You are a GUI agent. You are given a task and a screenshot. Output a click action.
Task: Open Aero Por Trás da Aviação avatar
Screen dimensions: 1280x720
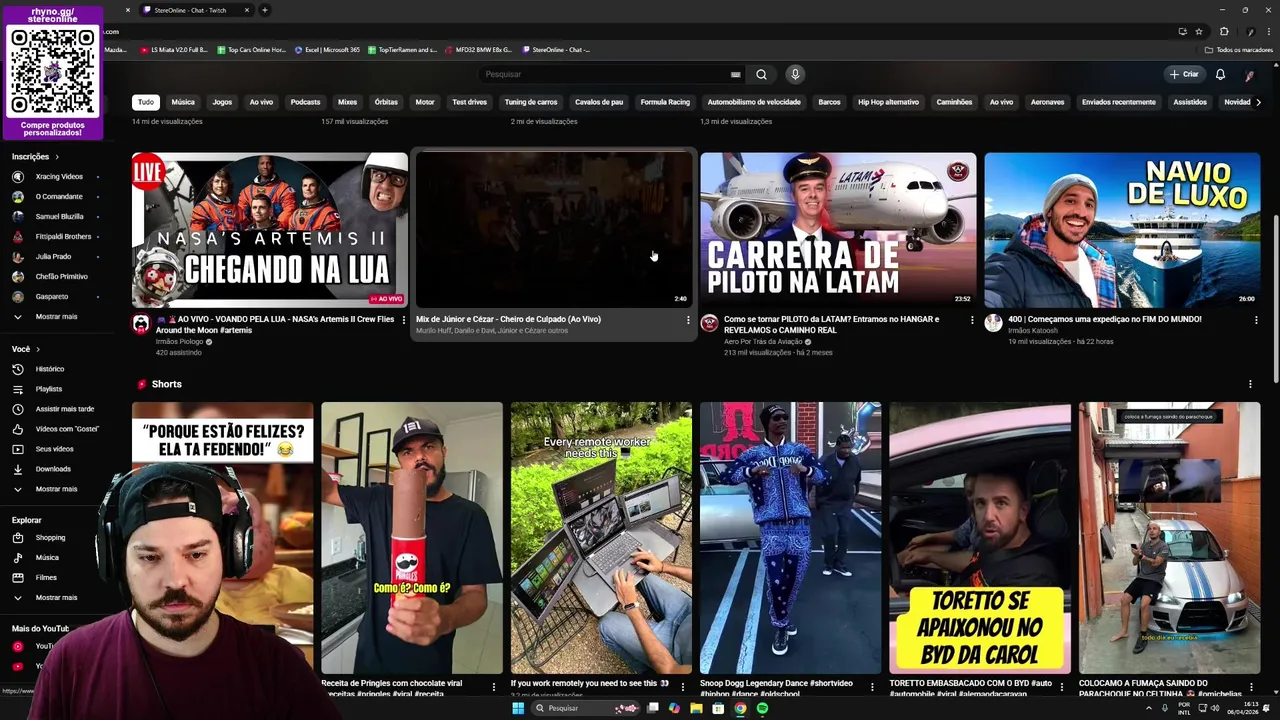point(709,323)
